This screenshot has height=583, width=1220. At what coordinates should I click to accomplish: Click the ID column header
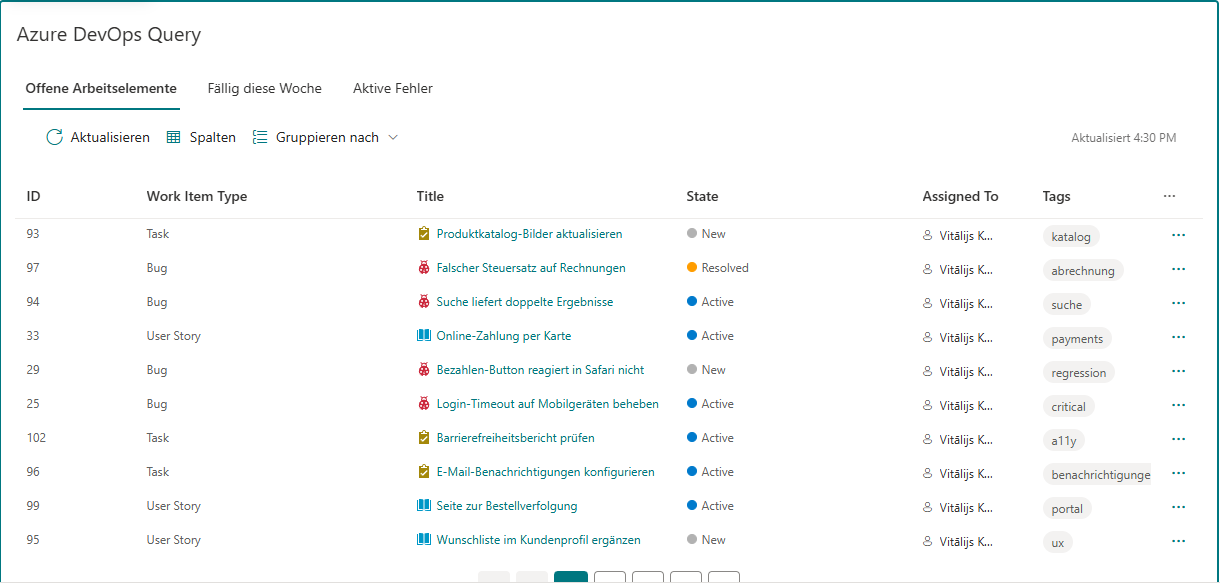pos(33,196)
